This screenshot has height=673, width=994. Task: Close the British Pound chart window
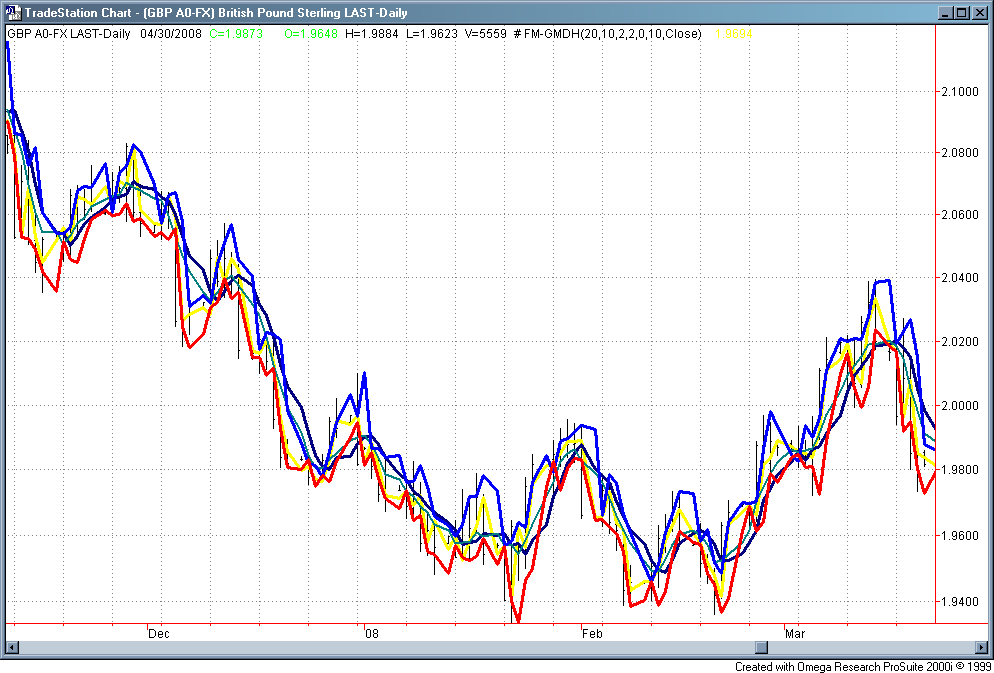979,13
